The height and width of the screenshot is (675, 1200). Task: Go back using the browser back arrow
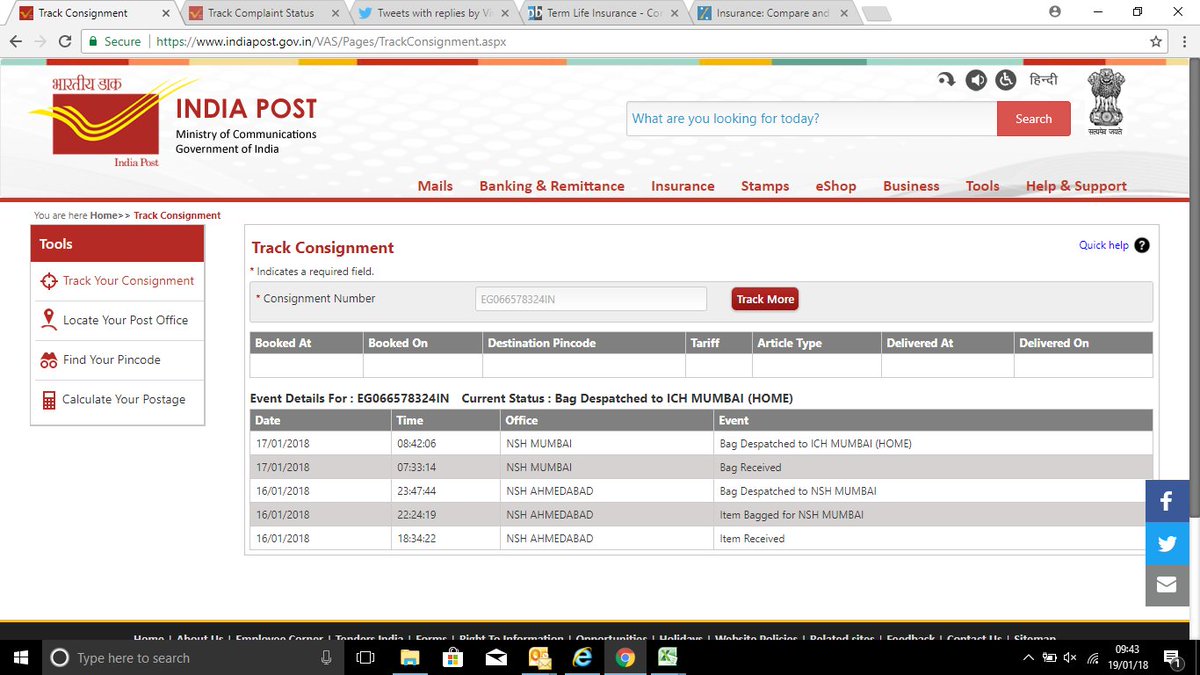tap(14, 42)
